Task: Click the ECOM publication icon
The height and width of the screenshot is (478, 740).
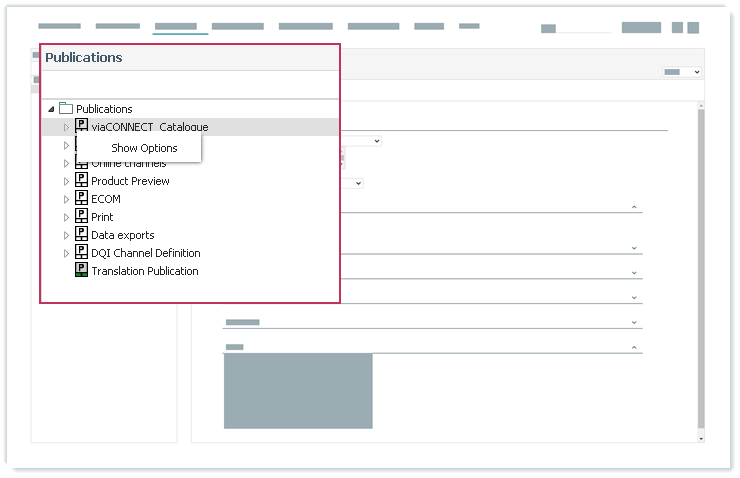Action: (81, 199)
